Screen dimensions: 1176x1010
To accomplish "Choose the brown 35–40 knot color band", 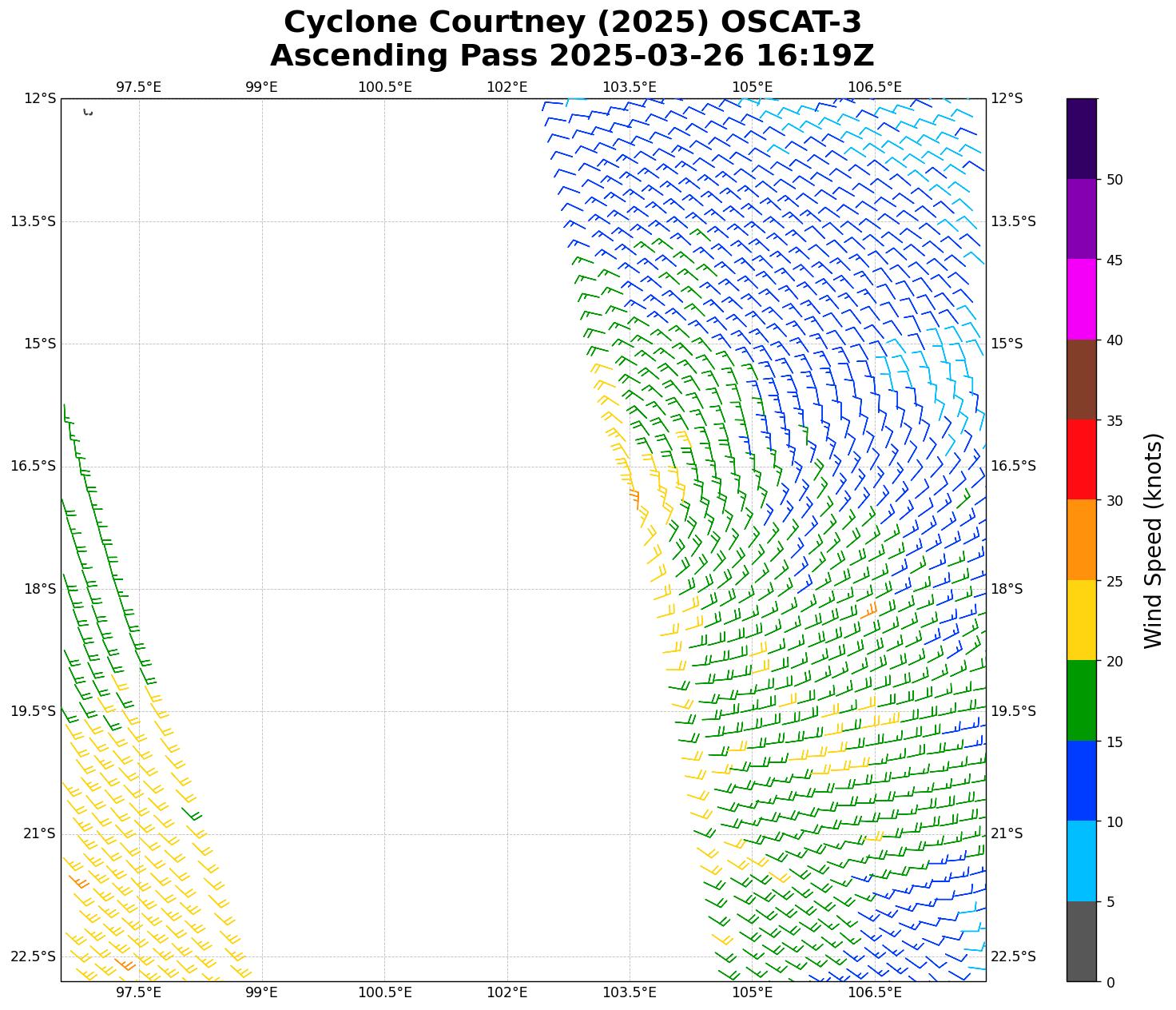I will (1082, 380).
